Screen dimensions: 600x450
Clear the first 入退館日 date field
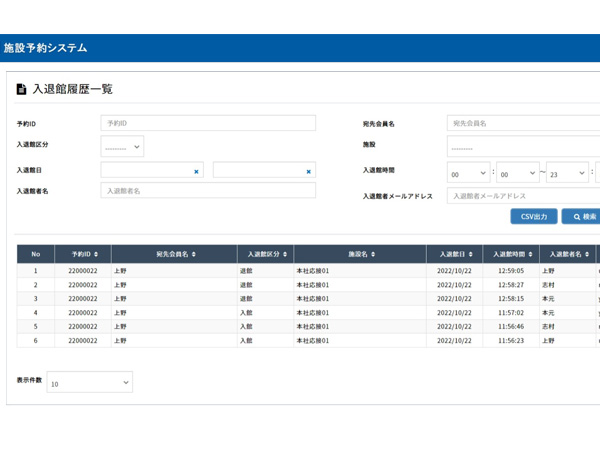[196, 171]
